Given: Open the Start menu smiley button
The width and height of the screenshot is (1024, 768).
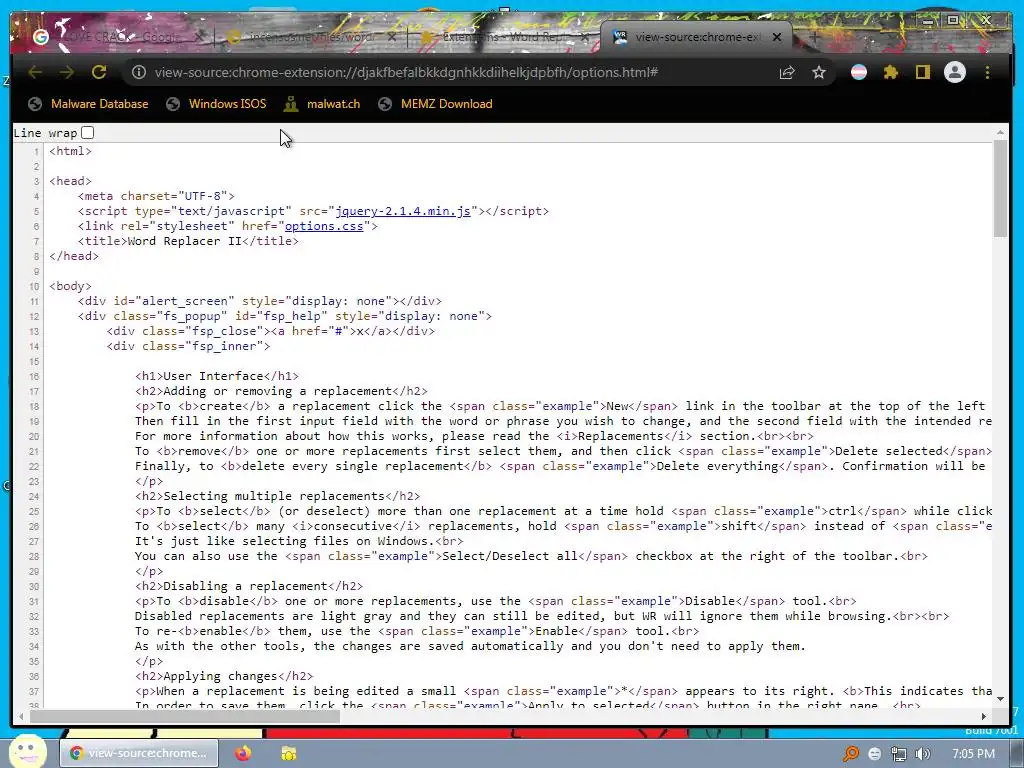Looking at the screenshot, I should (x=27, y=751).
